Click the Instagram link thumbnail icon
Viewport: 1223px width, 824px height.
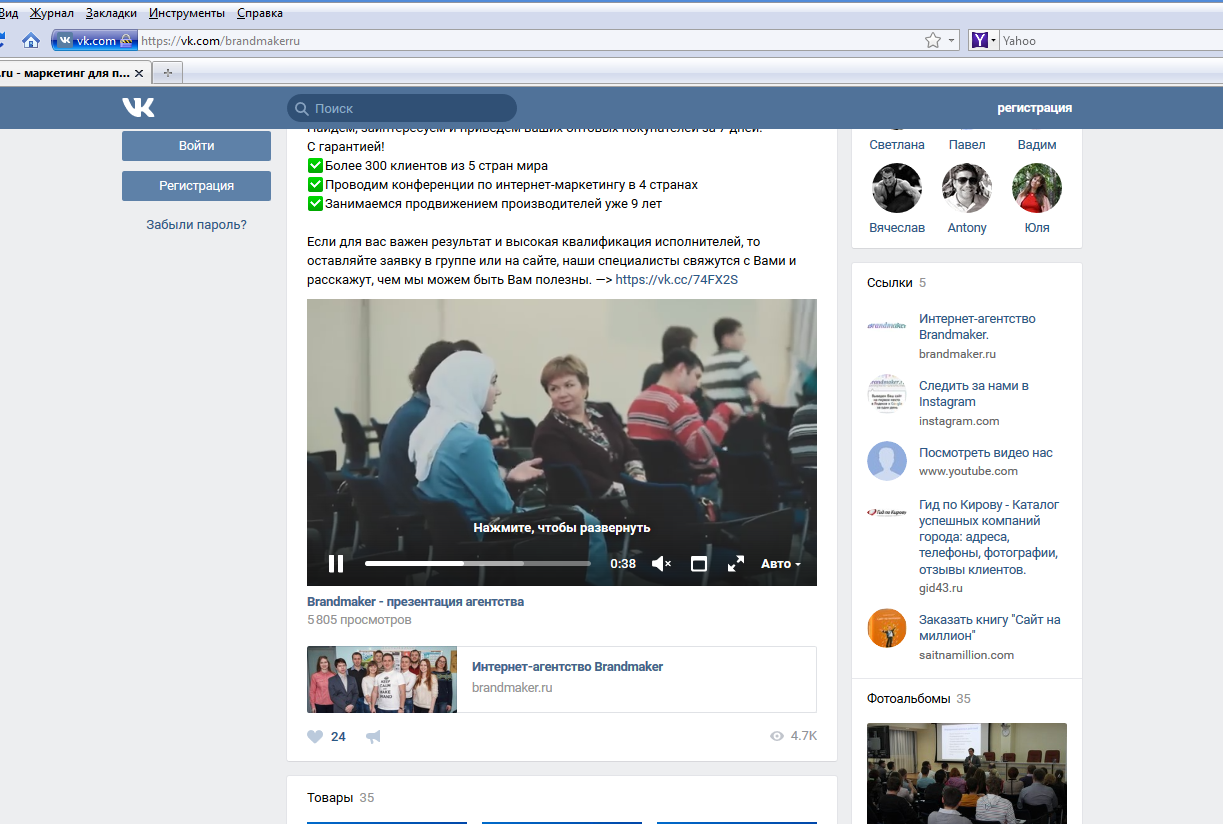887,393
